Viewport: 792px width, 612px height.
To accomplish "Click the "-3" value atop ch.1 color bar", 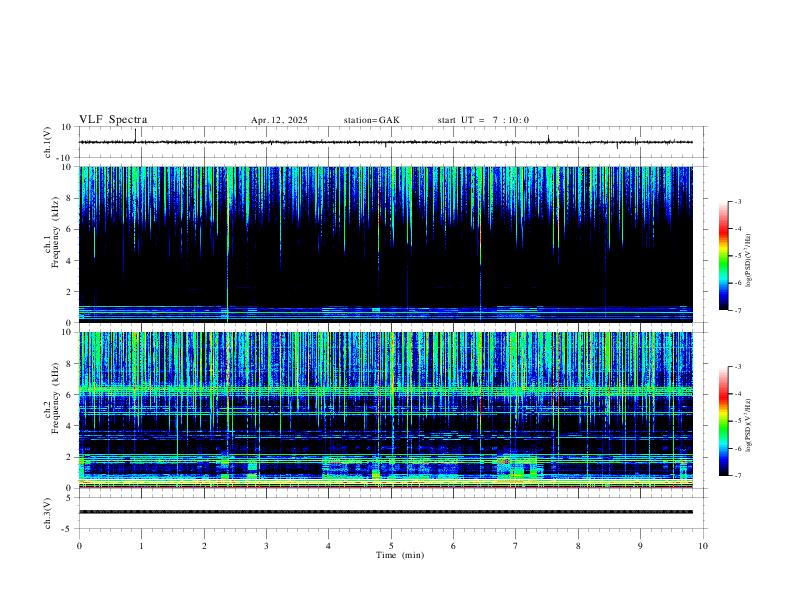I will [737, 201].
